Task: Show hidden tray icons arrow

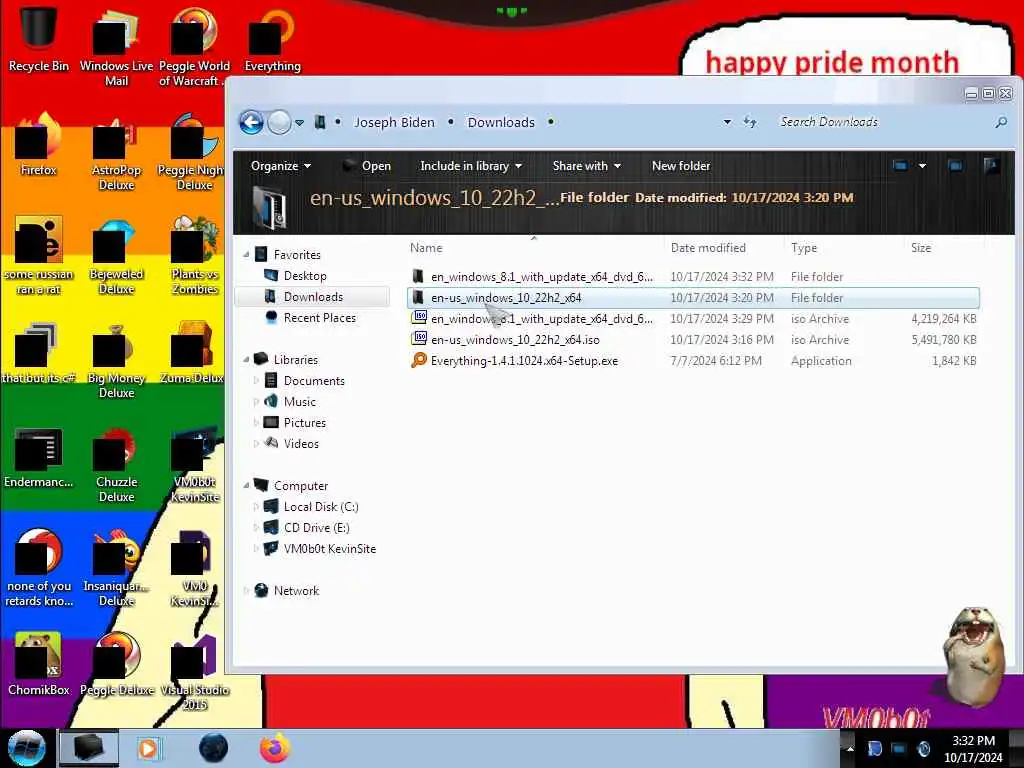Action: (850, 748)
